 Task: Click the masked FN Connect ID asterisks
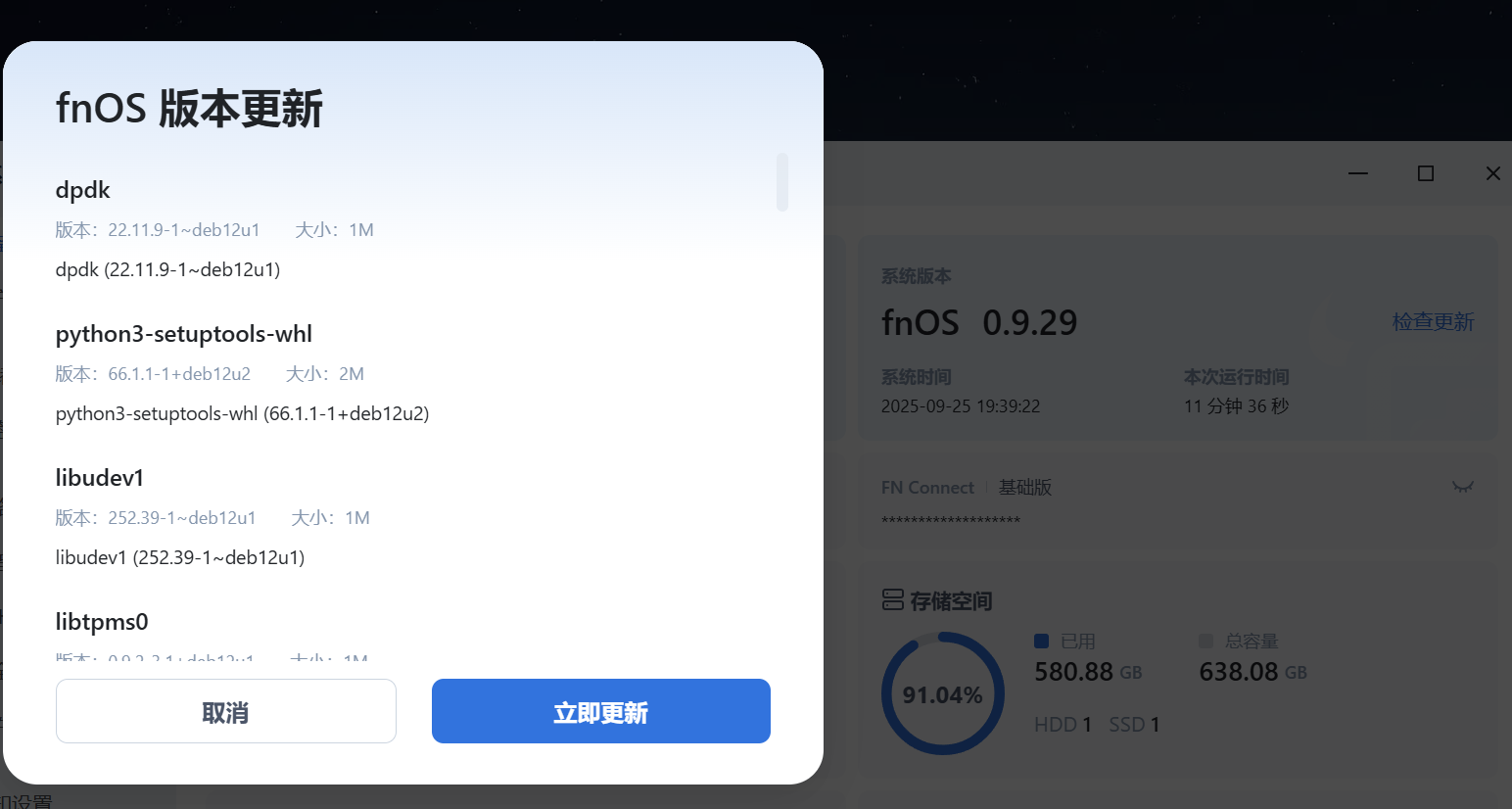click(951, 521)
